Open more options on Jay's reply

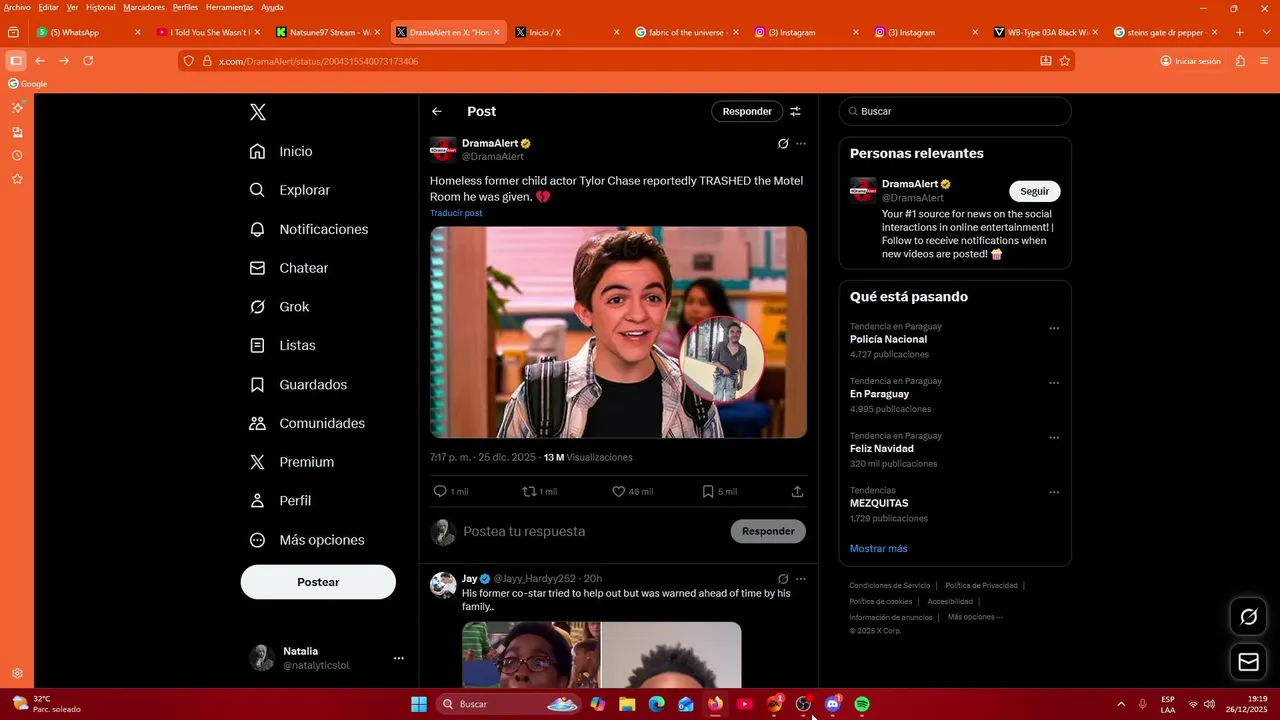coord(801,579)
